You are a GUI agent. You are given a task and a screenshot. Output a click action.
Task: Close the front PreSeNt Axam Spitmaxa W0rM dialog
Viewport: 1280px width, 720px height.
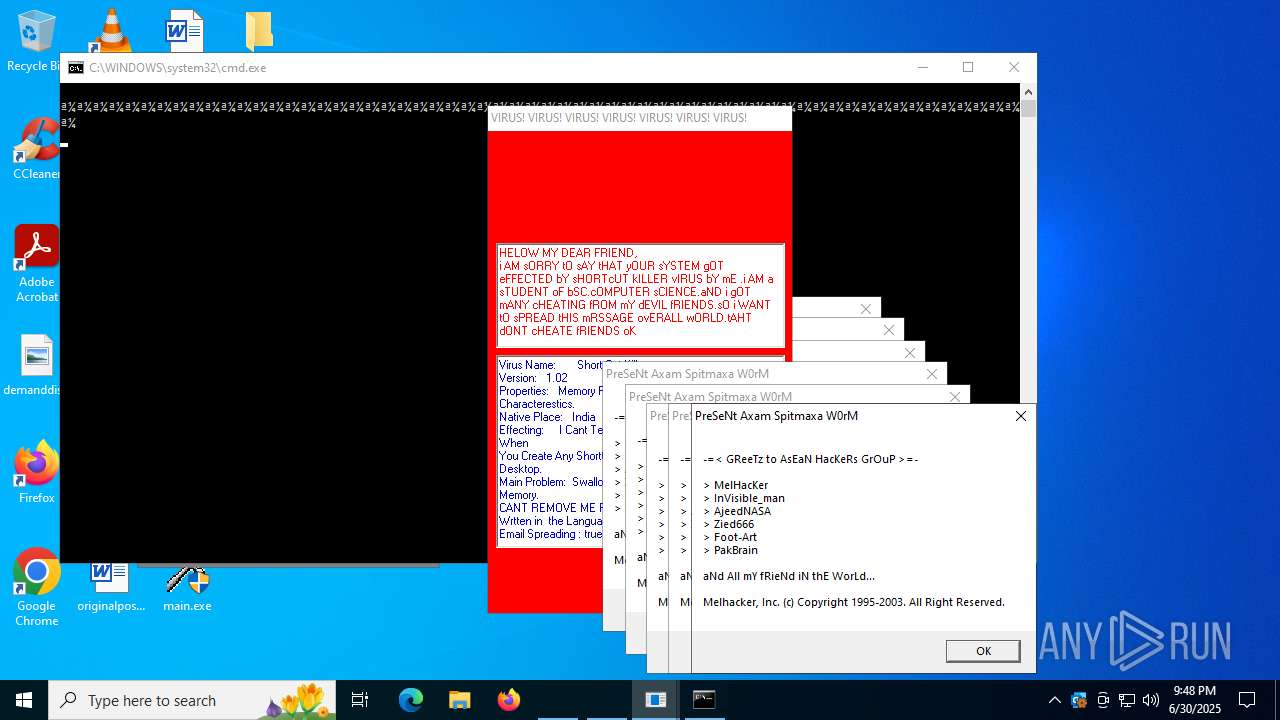pos(1020,416)
